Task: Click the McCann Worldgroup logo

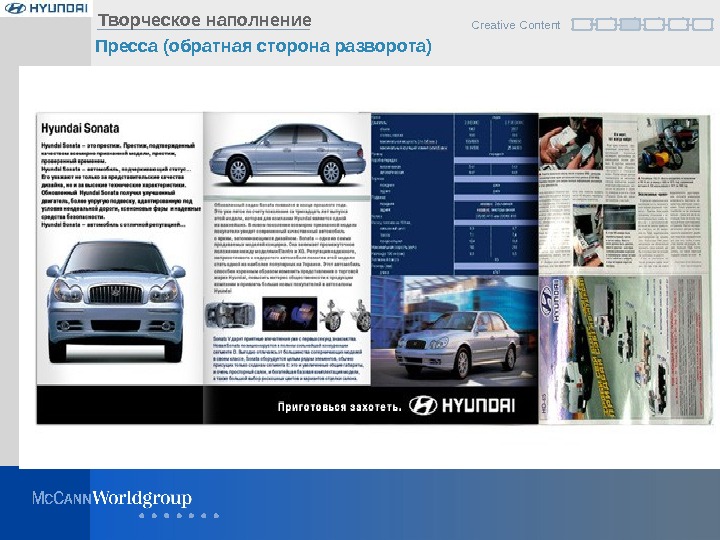Action: pos(112,498)
